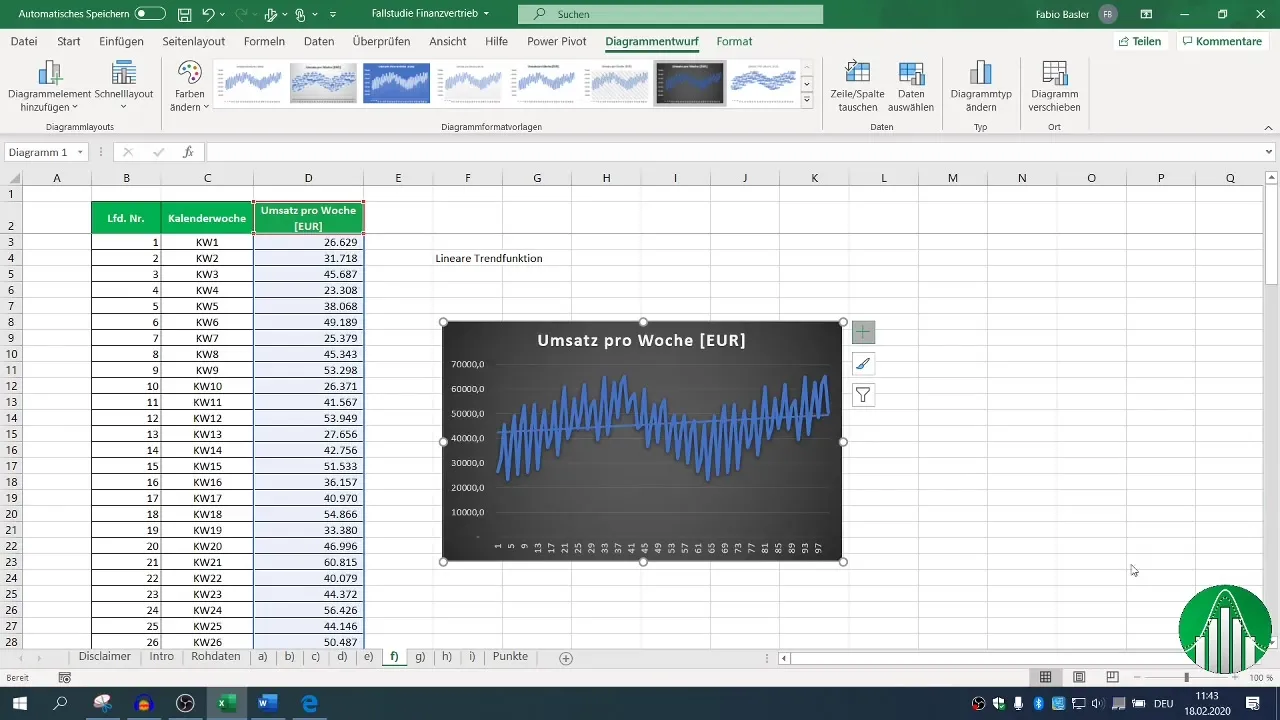The height and width of the screenshot is (720, 1280).
Task: Click the Excel taskbar icon
Action: pos(227,703)
